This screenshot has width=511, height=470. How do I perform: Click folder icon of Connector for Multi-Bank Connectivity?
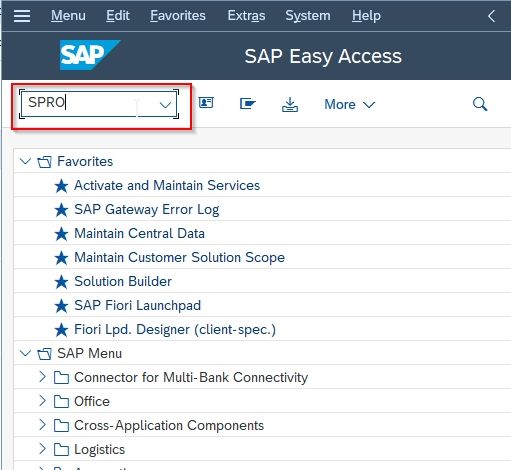click(61, 378)
